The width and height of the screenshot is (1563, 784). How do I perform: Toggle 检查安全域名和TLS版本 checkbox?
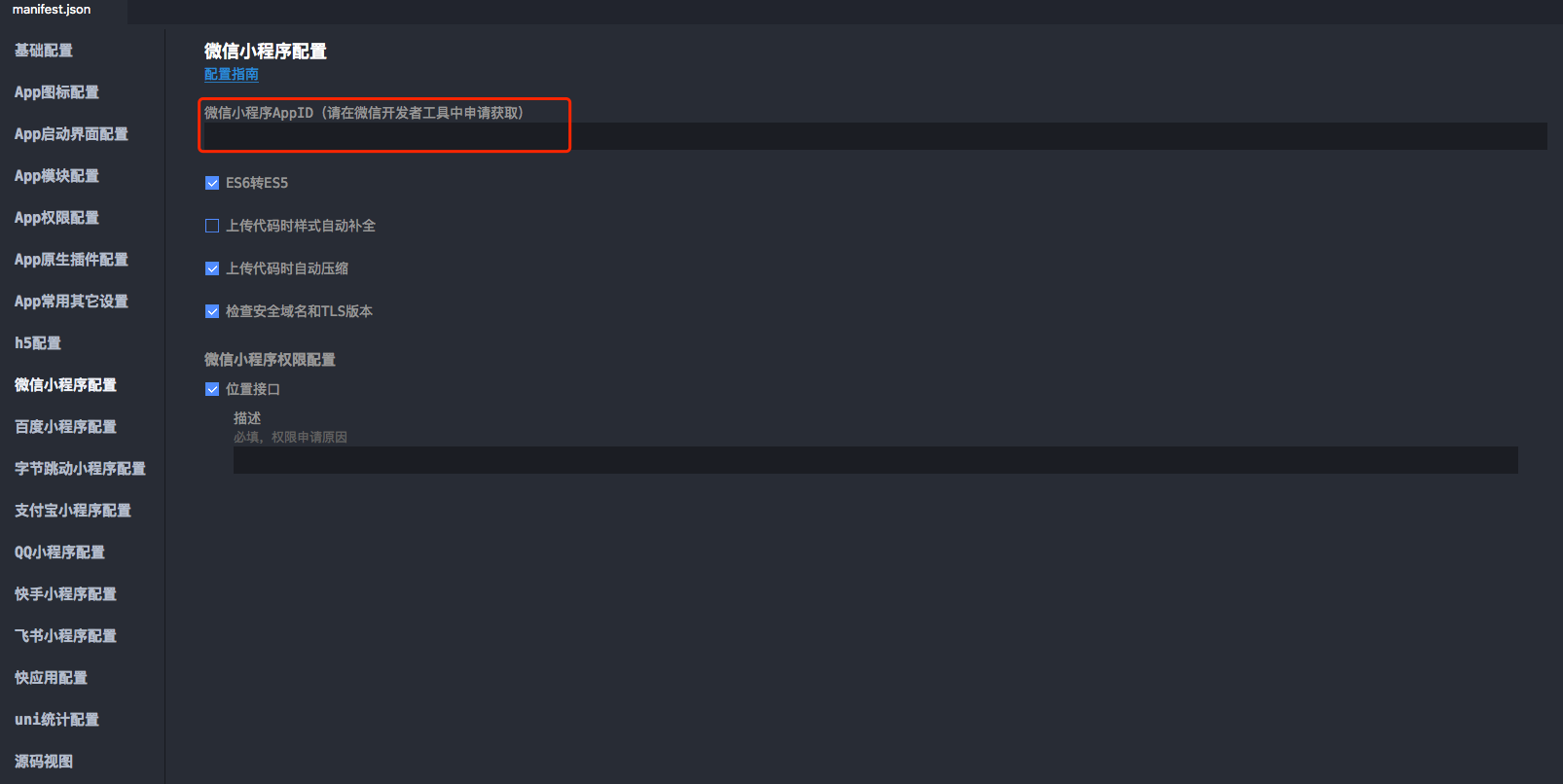212,311
